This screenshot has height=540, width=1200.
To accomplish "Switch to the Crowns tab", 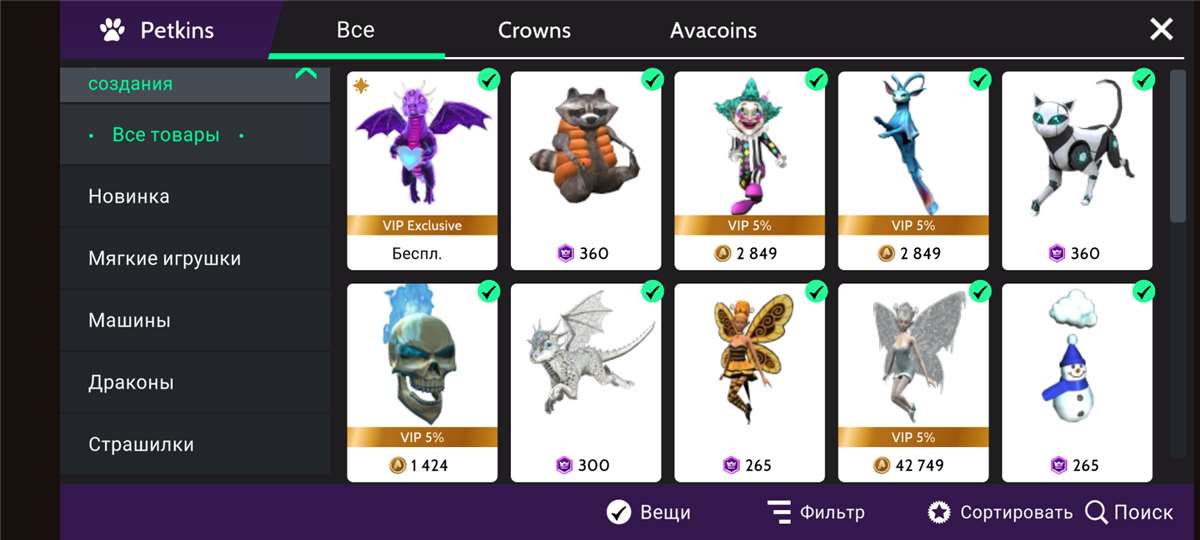I will point(534,30).
